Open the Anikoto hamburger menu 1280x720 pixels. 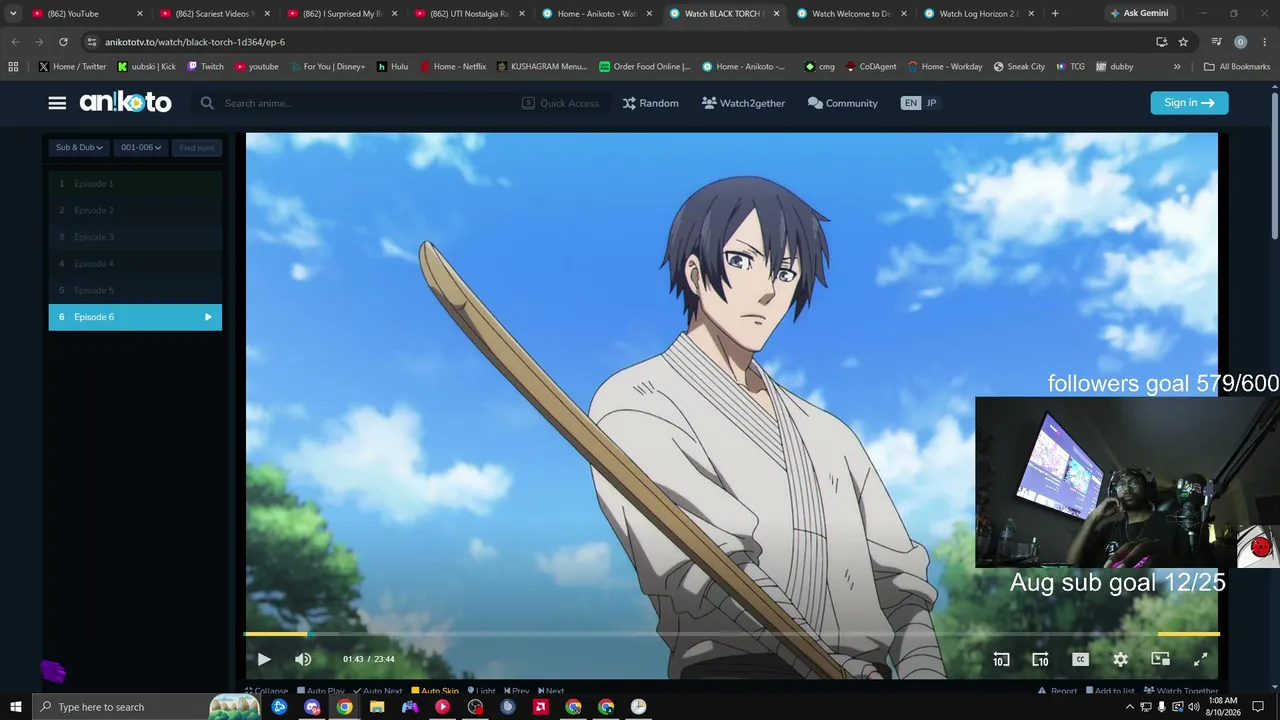tap(57, 103)
